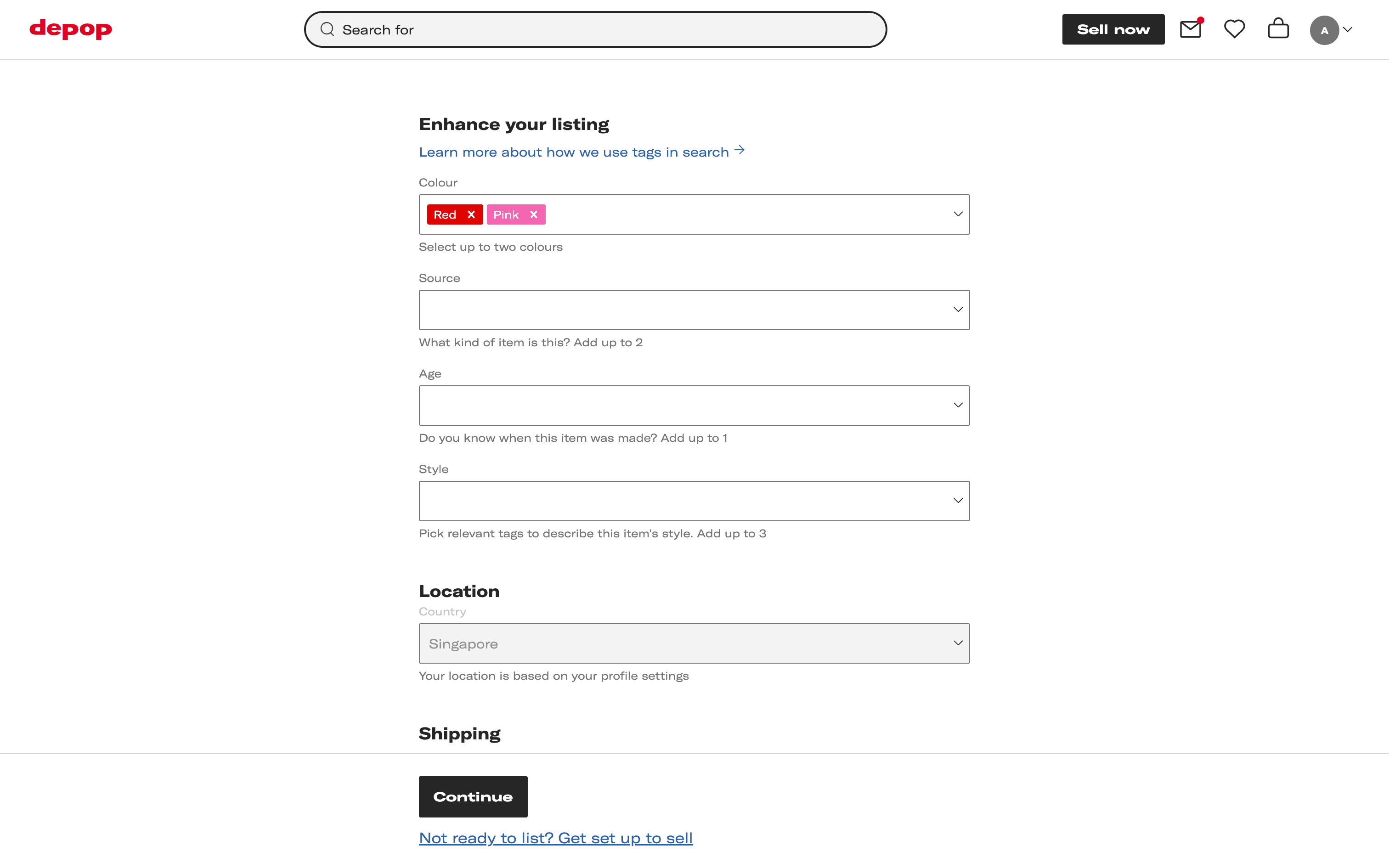Open the Source dropdown

coord(694,310)
